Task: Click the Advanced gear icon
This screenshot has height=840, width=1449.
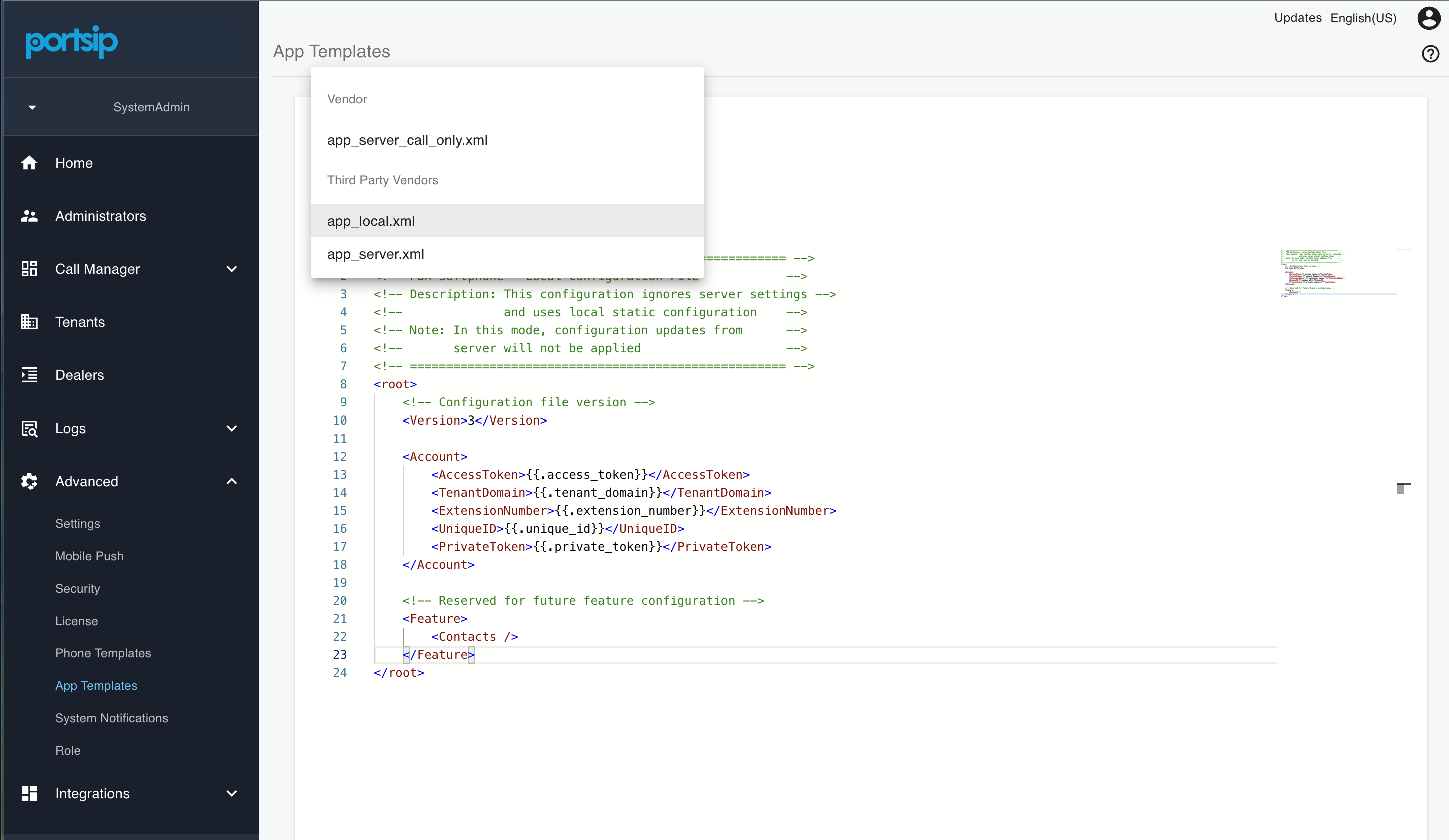Action: (x=29, y=481)
